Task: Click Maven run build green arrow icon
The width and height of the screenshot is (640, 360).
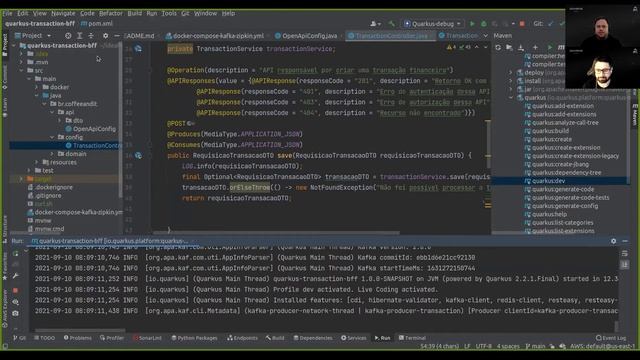Action: pos(549,48)
